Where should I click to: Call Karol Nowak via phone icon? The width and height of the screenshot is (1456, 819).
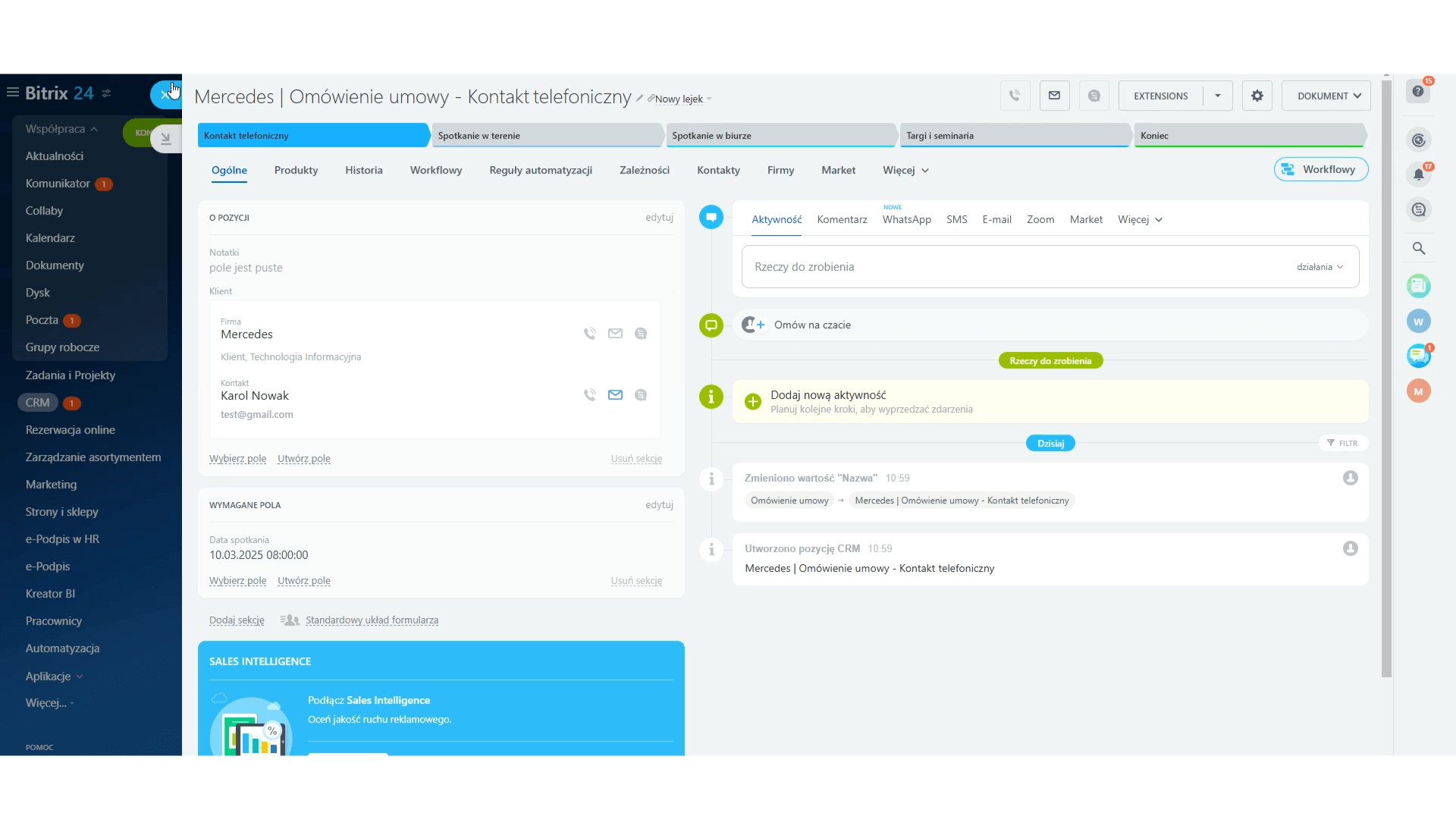pyautogui.click(x=589, y=395)
